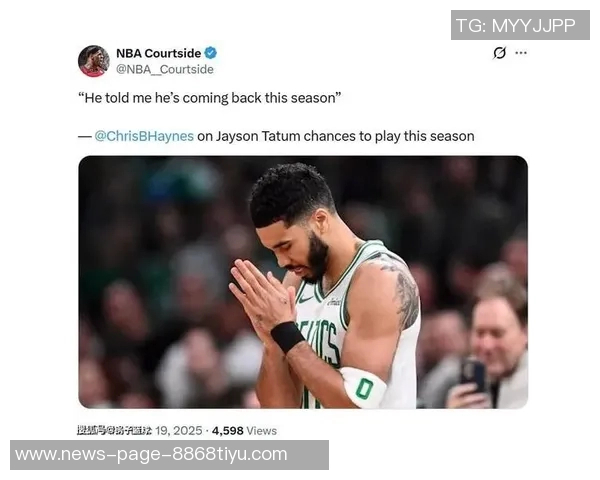The image size is (600, 480).
Task: Click the TG: MYYJJPP watermark banner
Action: [x=520, y=25]
